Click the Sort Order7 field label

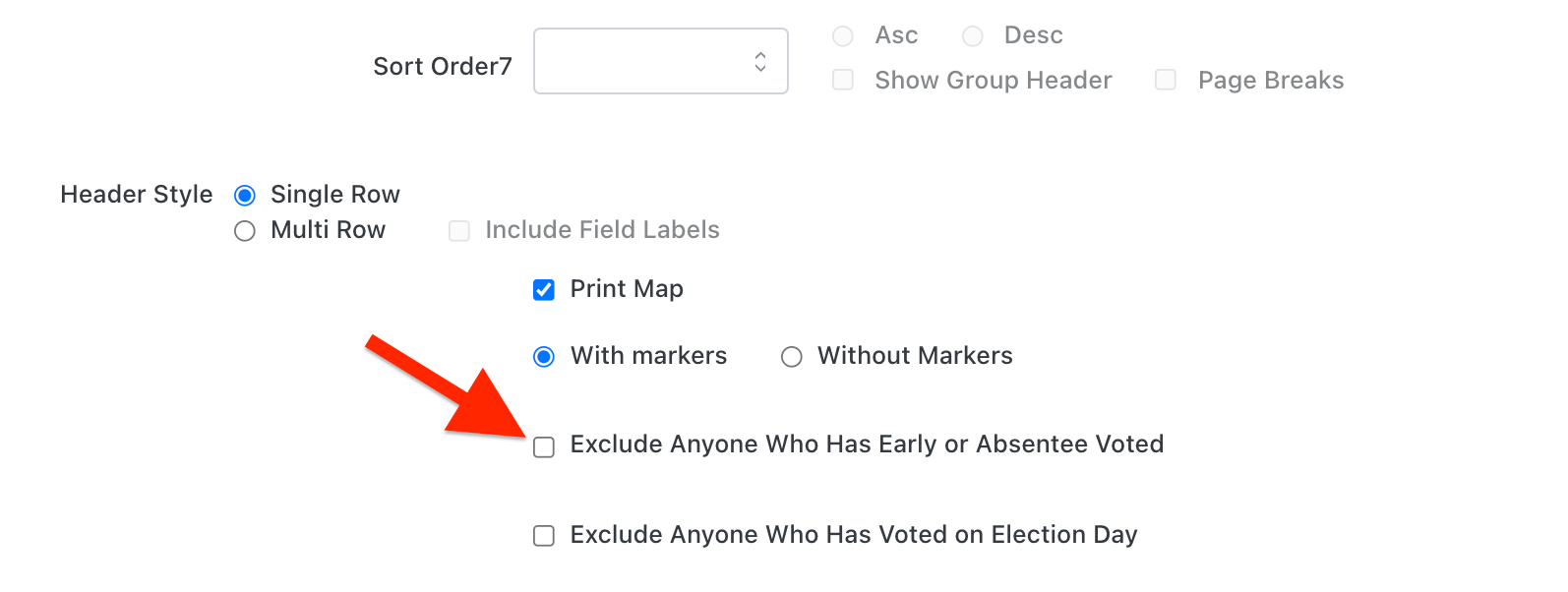point(443,66)
